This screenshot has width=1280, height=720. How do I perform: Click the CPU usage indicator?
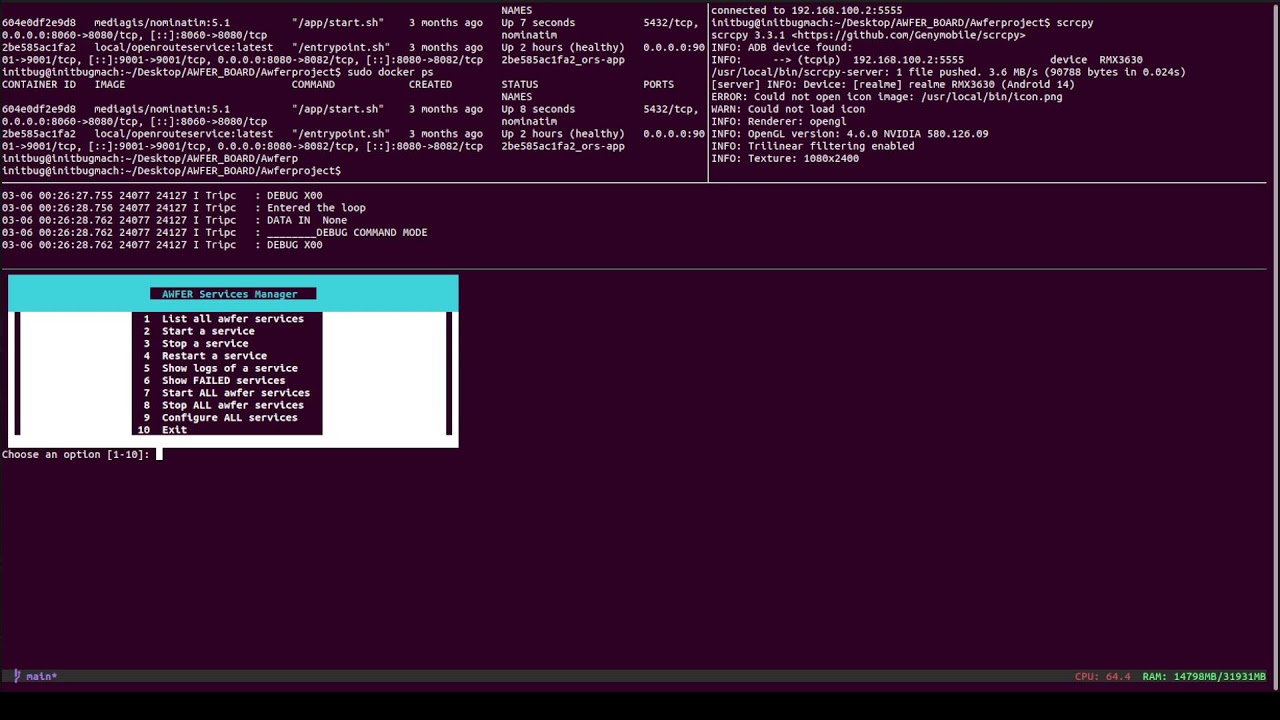(x=1102, y=677)
